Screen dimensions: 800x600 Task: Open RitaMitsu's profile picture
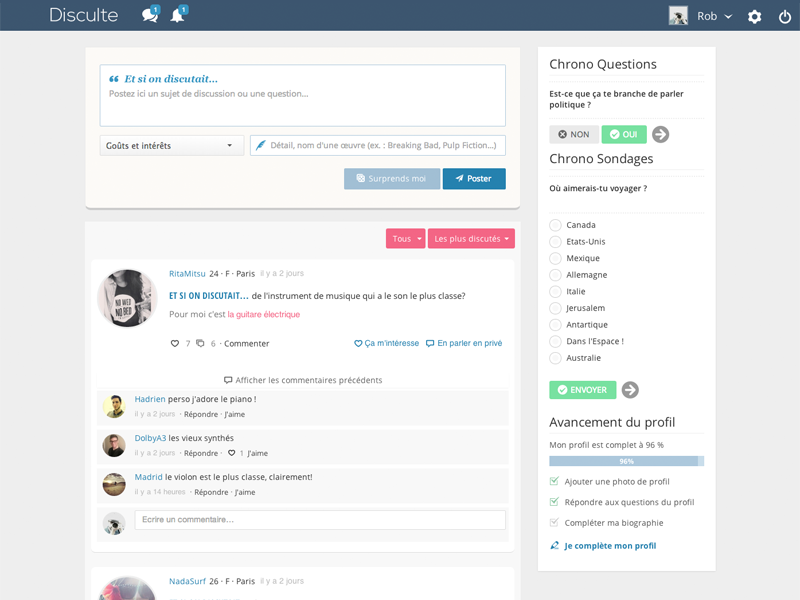tap(128, 298)
